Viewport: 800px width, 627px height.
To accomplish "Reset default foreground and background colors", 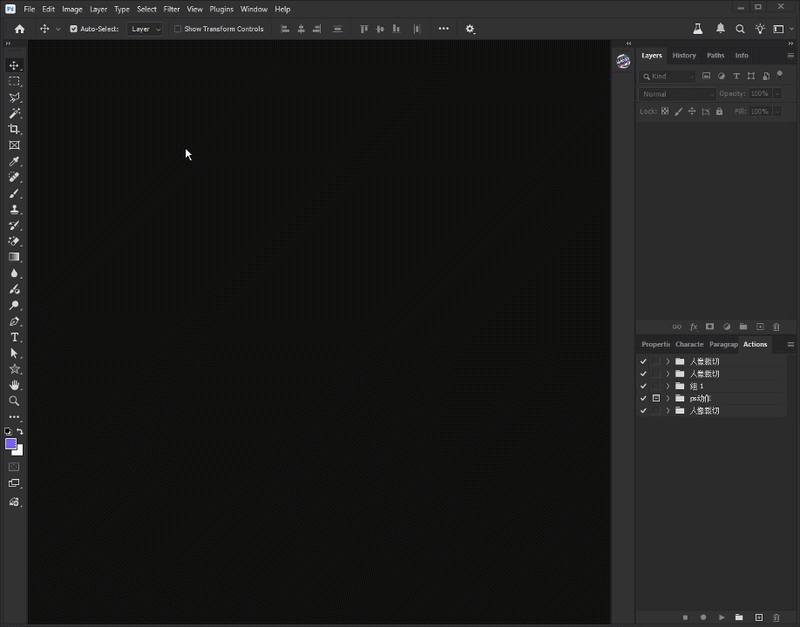I will tap(8, 432).
